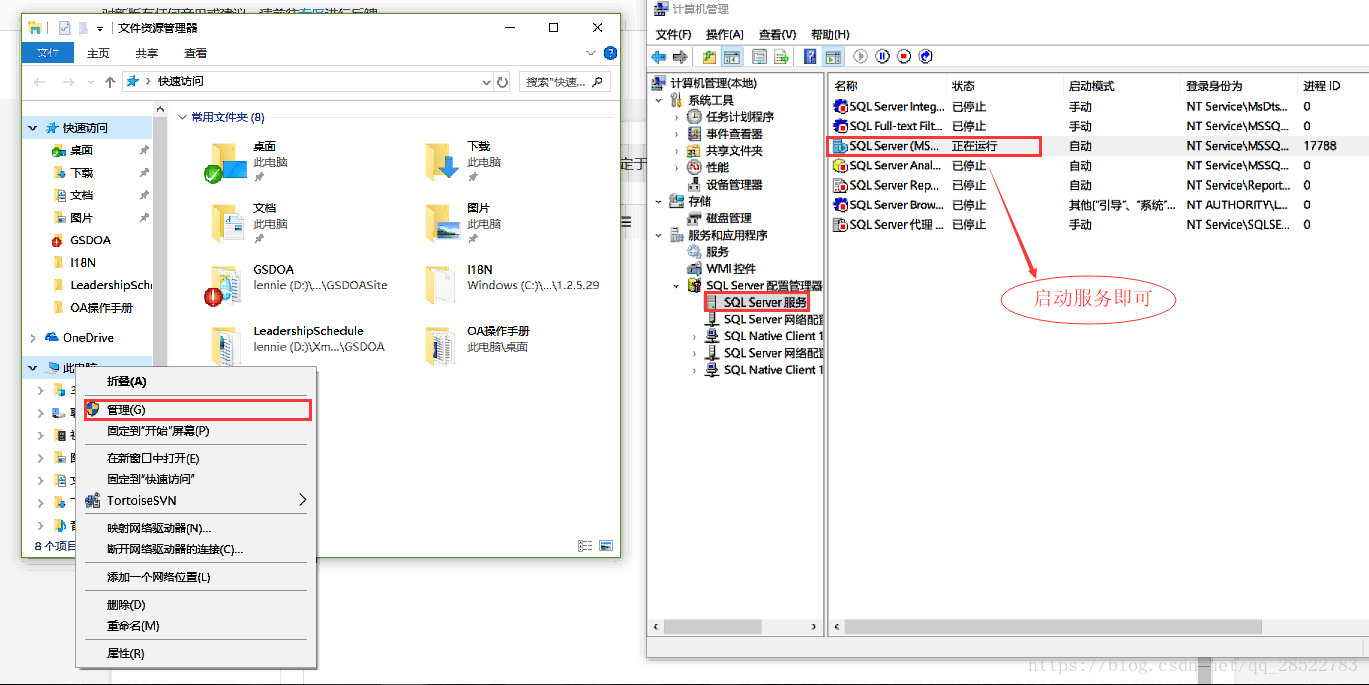Viewport: 1369px width, 685px height.
Task: Click the Explorer ribbon help question icon
Action: point(610,52)
